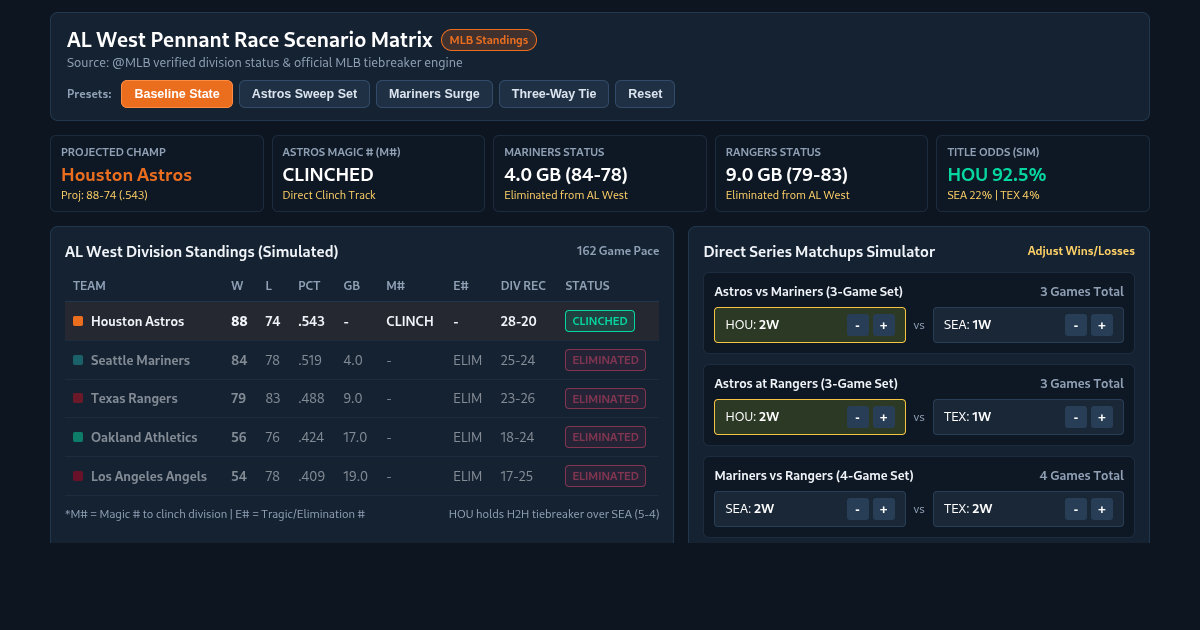1200x630 pixels.
Task: Decrease SEA wins in Mariners vs Rangers set
Action: click(858, 509)
